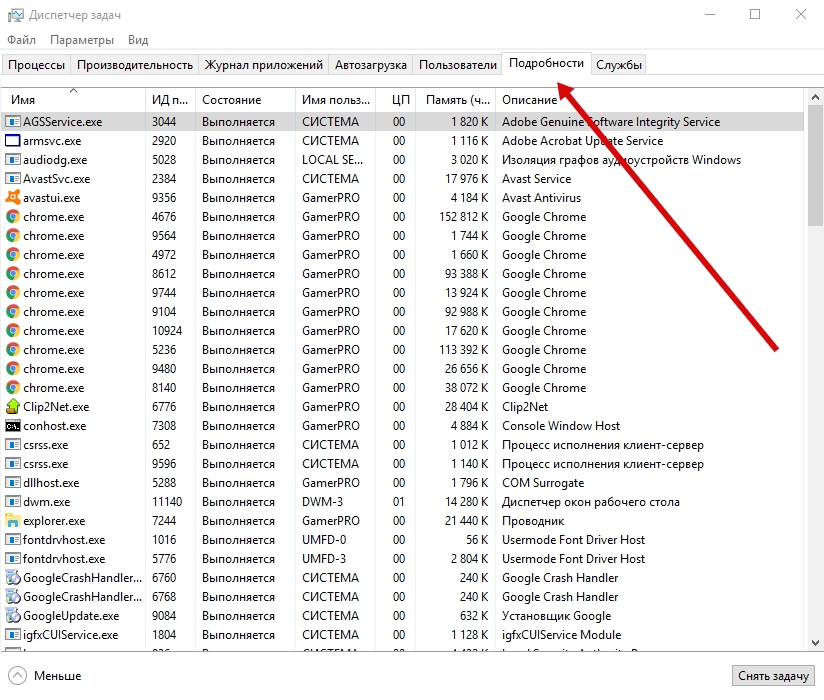The height and width of the screenshot is (700, 824).
Task: Select the dwm.exe process name
Action: pos(47,502)
